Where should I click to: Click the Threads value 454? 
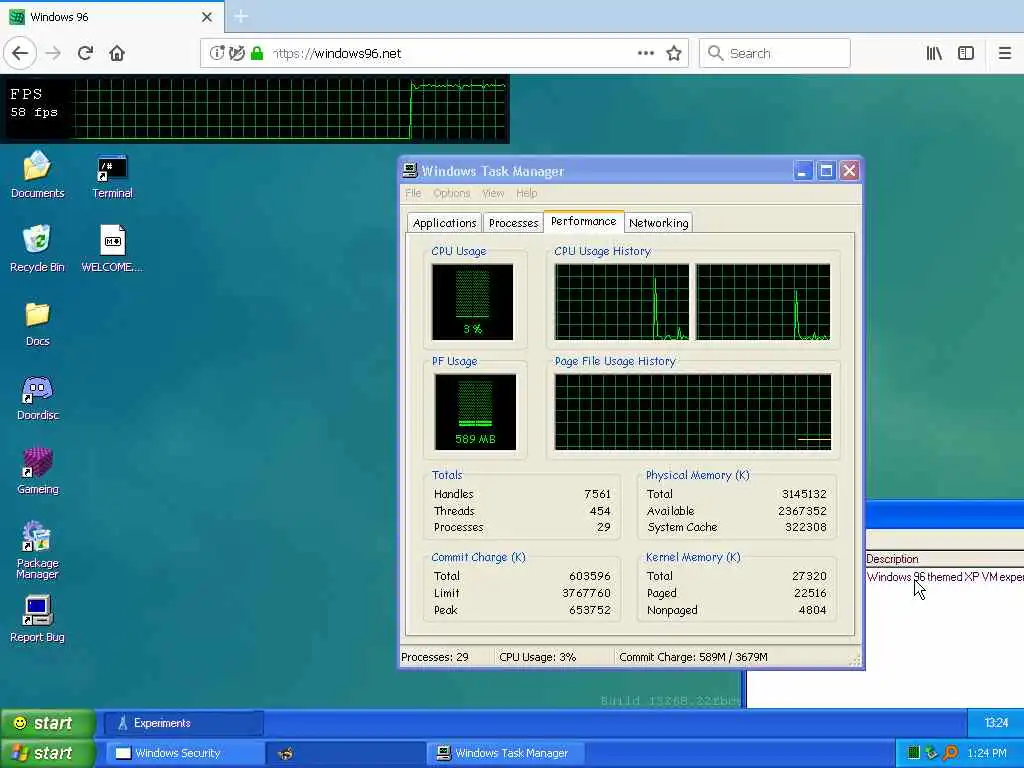[x=600, y=511]
